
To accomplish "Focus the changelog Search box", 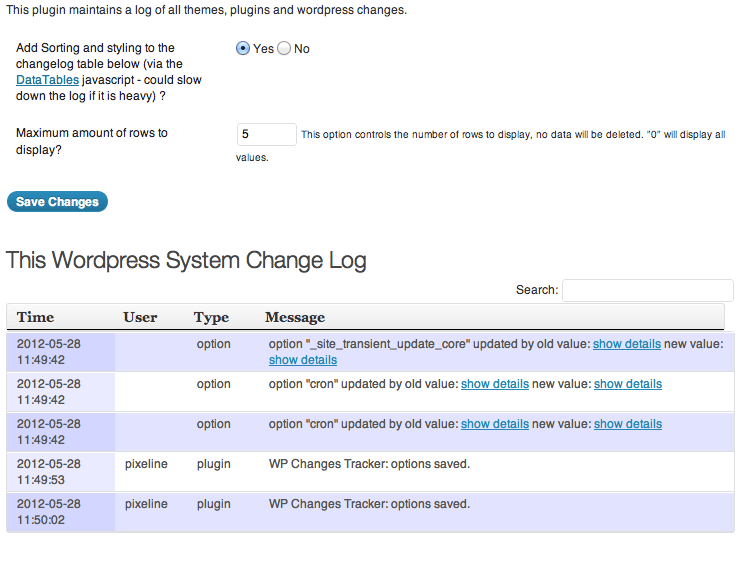I will click(x=648, y=290).
